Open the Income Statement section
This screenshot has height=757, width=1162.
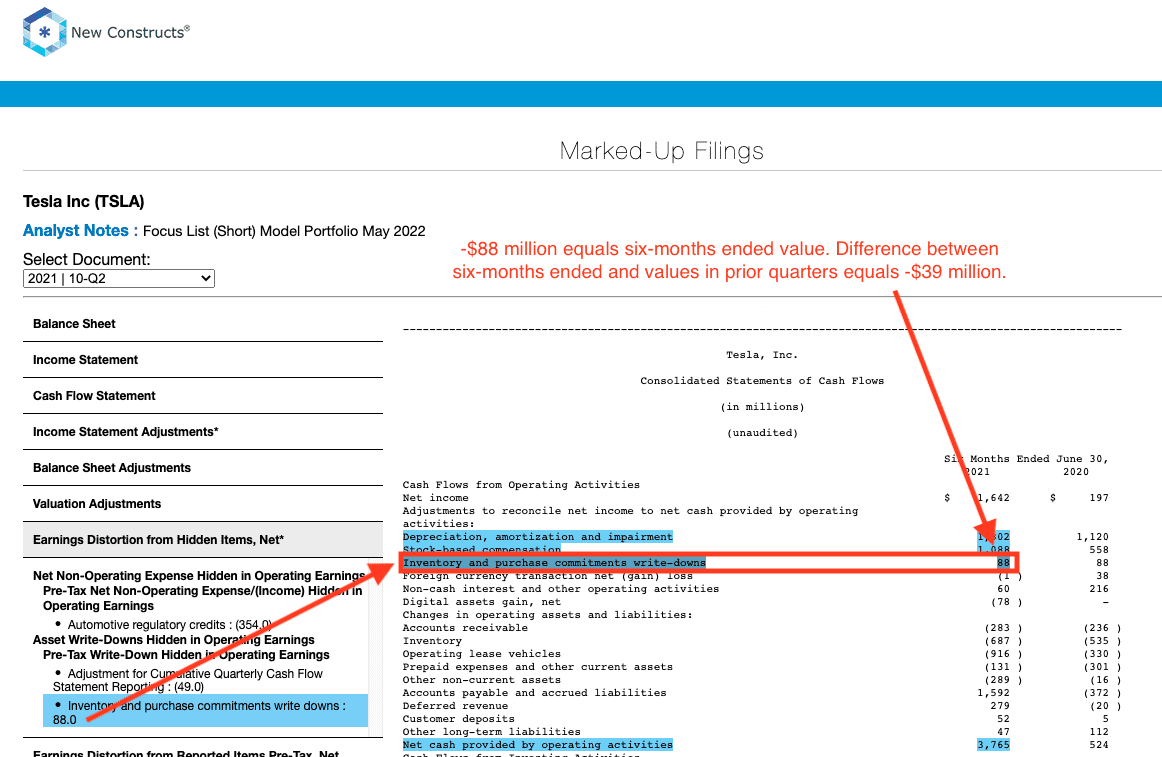point(203,360)
